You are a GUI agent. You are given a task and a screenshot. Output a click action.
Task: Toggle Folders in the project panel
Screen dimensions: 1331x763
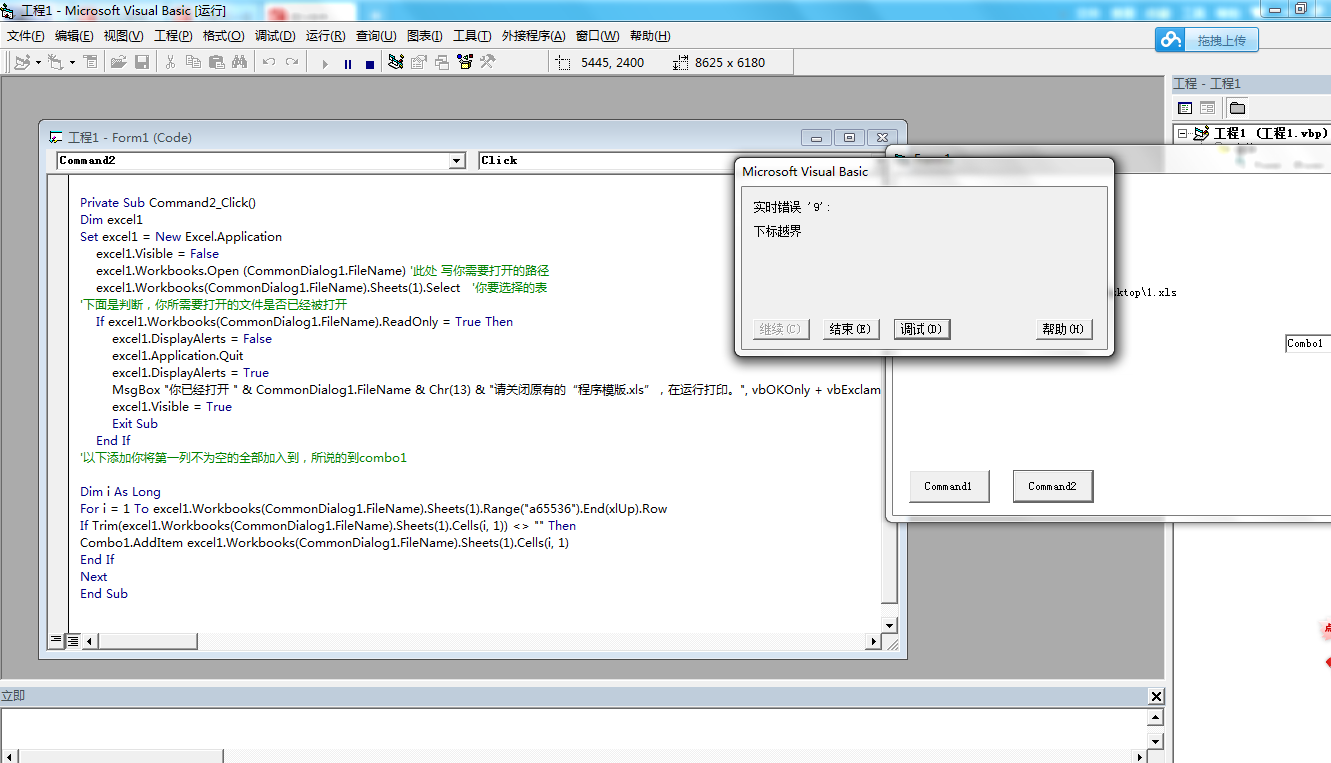tap(1237, 108)
